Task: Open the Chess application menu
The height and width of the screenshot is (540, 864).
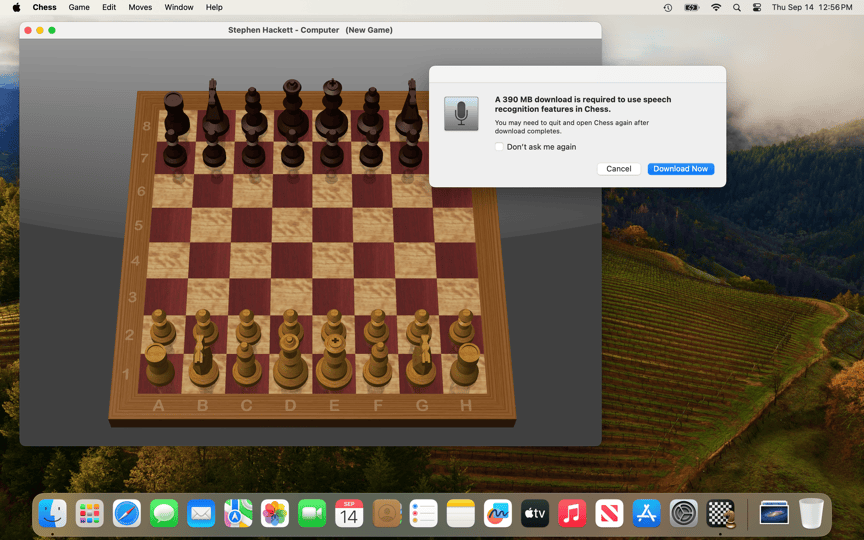Action: pos(44,7)
